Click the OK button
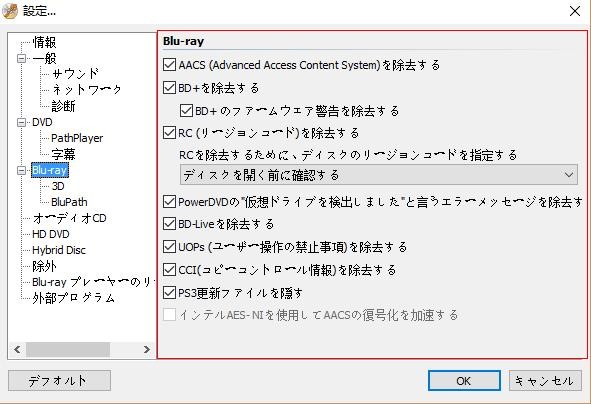The width and height of the screenshot is (591, 404). pos(464,381)
